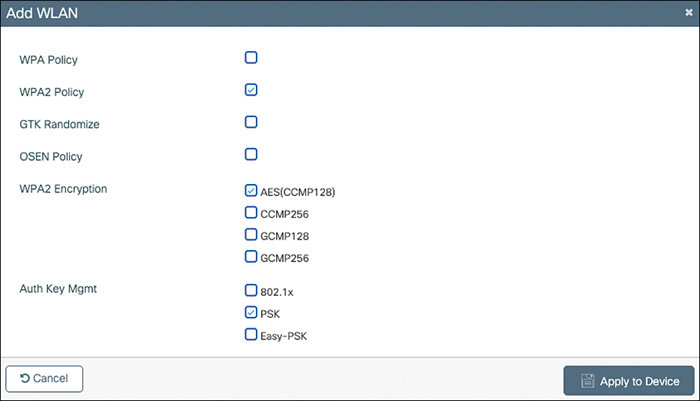The width and height of the screenshot is (700, 401).
Task: Turn on GTK Randomize checkbox
Action: pos(251,122)
